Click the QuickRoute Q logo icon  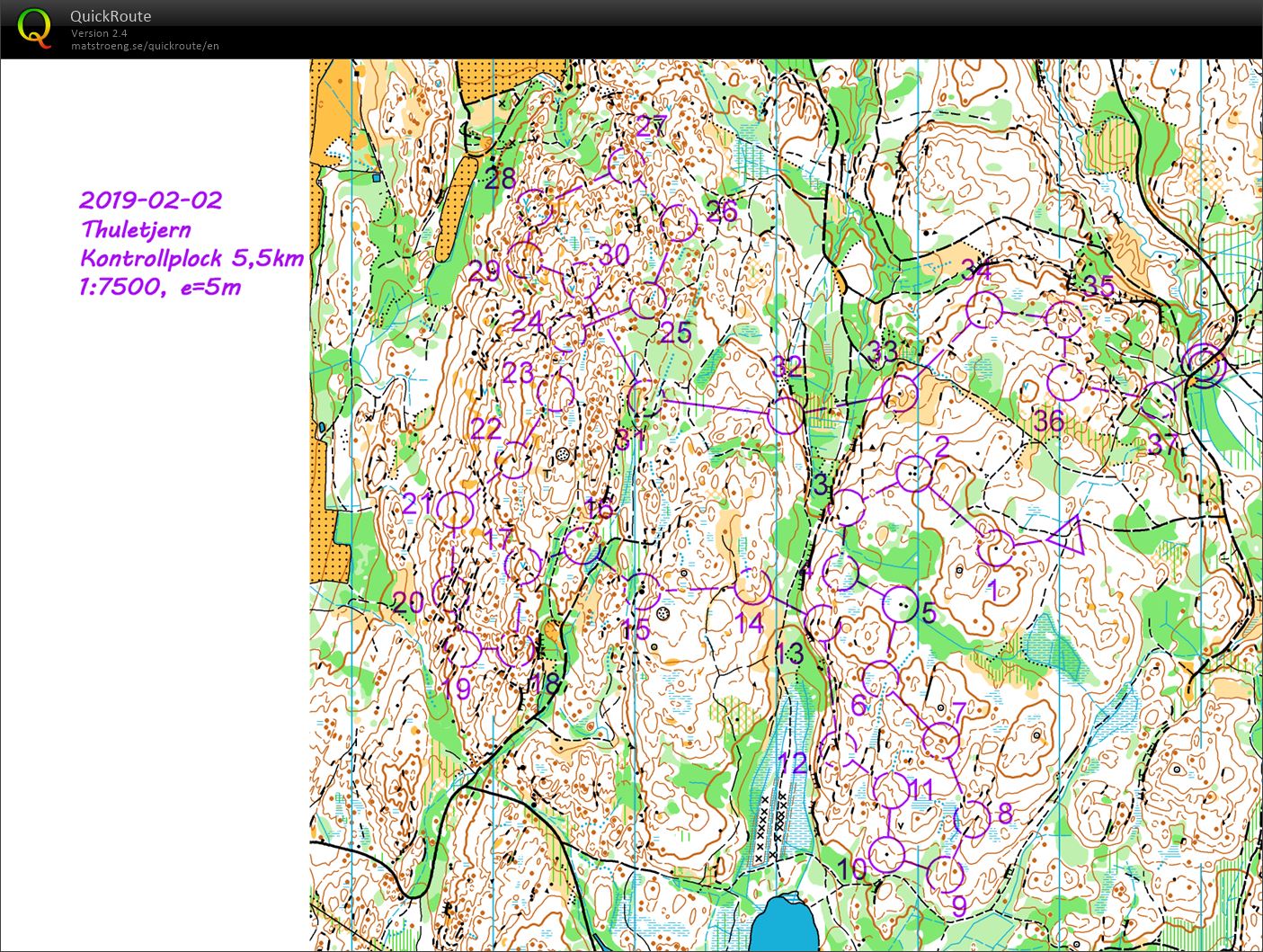point(34,27)
